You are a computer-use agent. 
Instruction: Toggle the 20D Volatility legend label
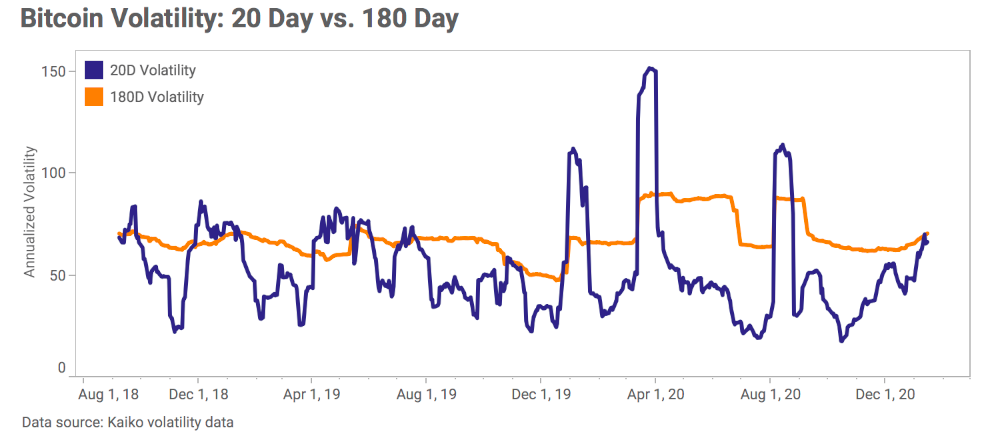point(152,70)
